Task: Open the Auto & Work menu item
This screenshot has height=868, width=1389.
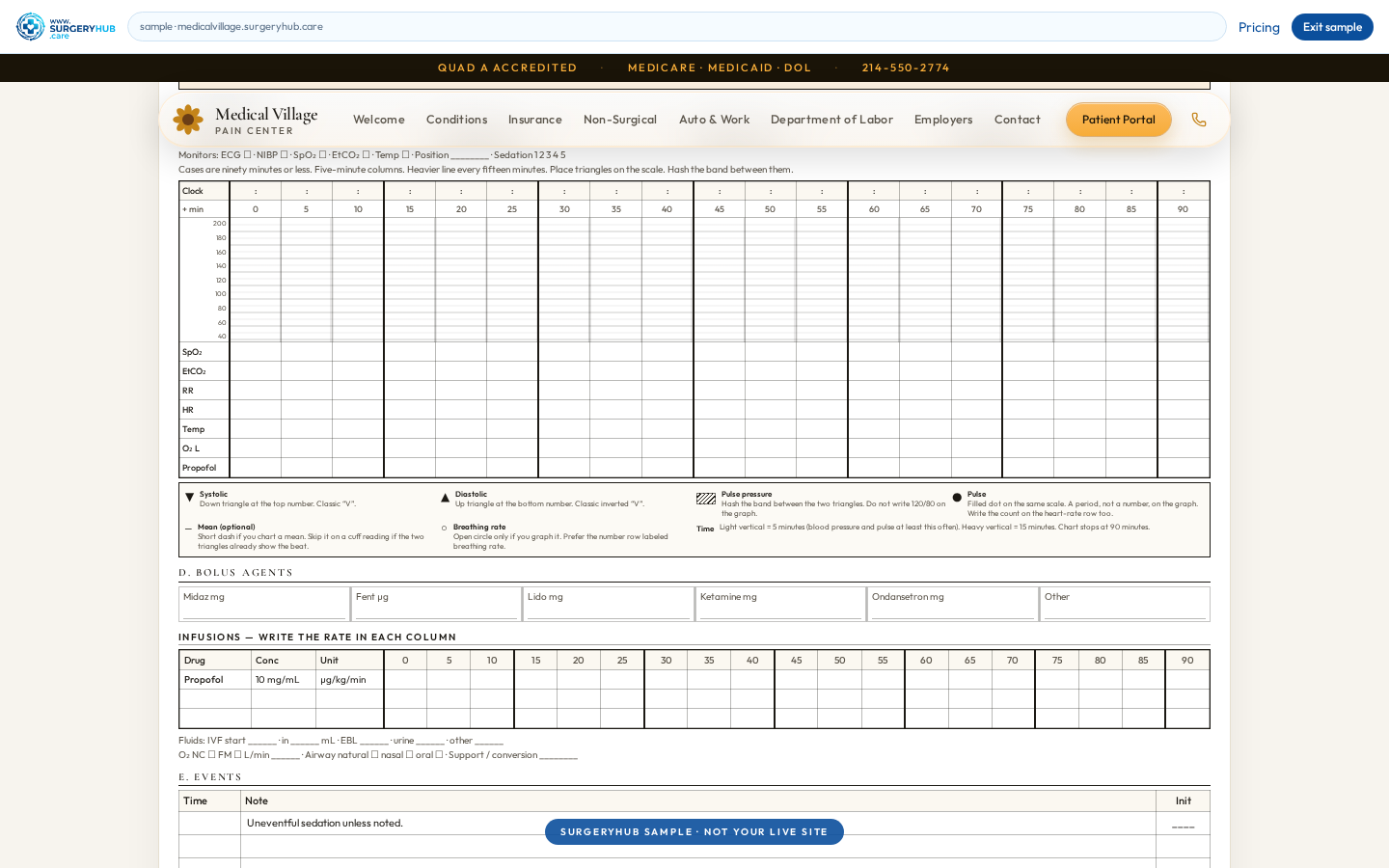Action: pyautogui.click(x=714, y=120)
